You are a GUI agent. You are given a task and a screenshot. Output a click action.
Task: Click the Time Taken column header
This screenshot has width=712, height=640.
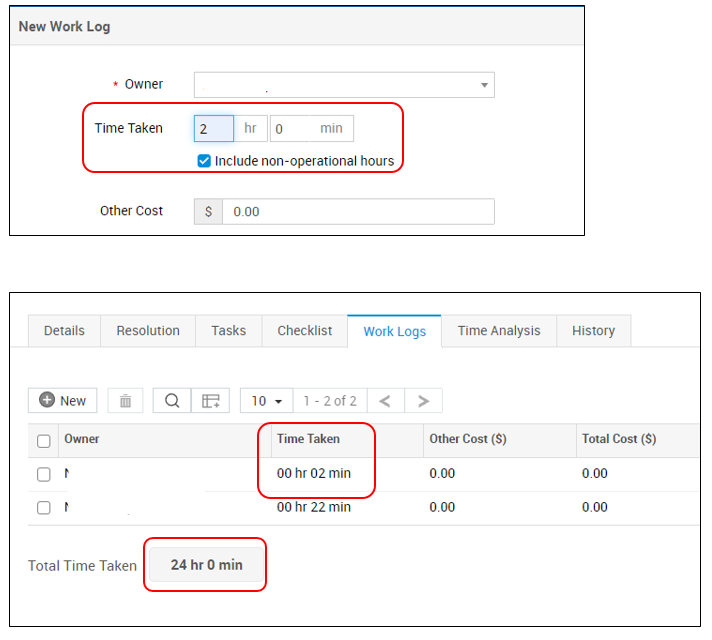tap(308, 439)
